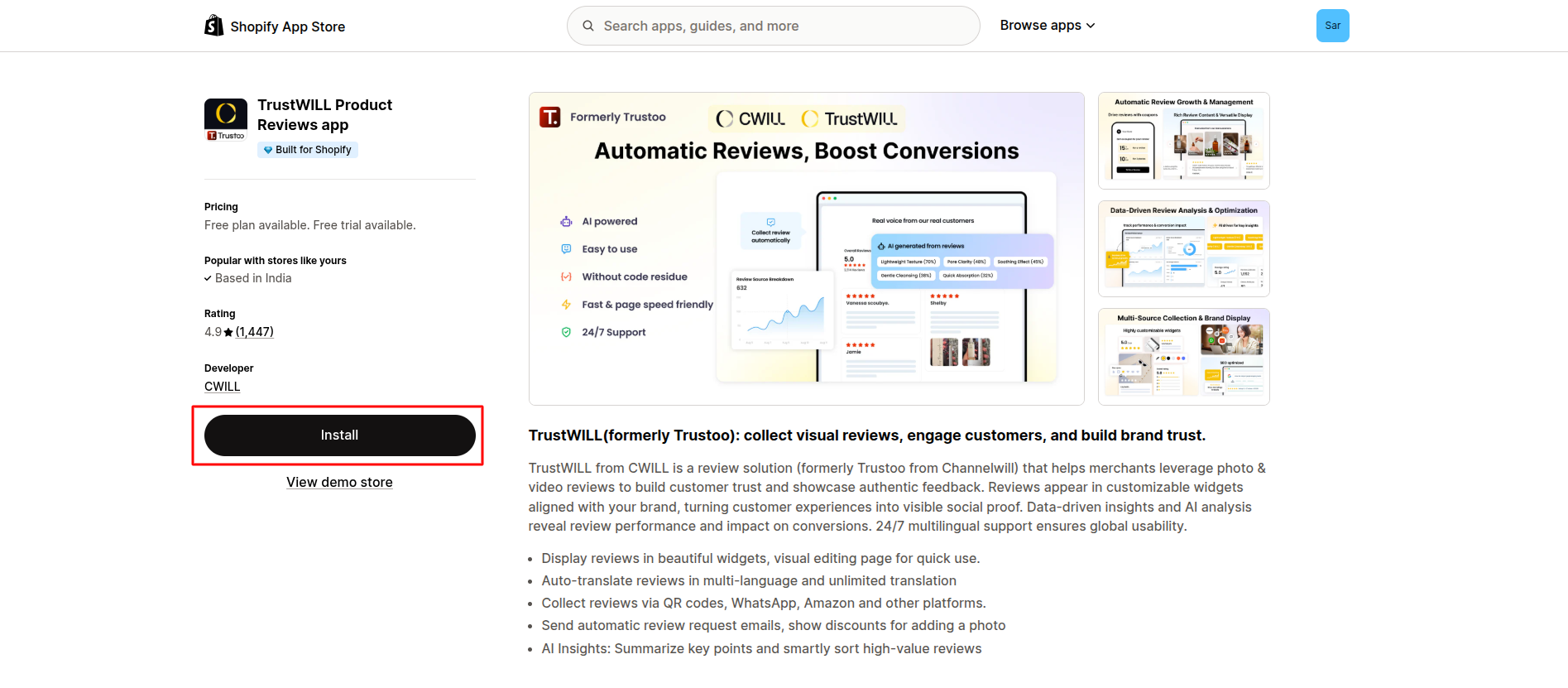This screenshot has width=1568, height=688.
Task: Open the TrustWILL app icon
Action: coord(226,120)
